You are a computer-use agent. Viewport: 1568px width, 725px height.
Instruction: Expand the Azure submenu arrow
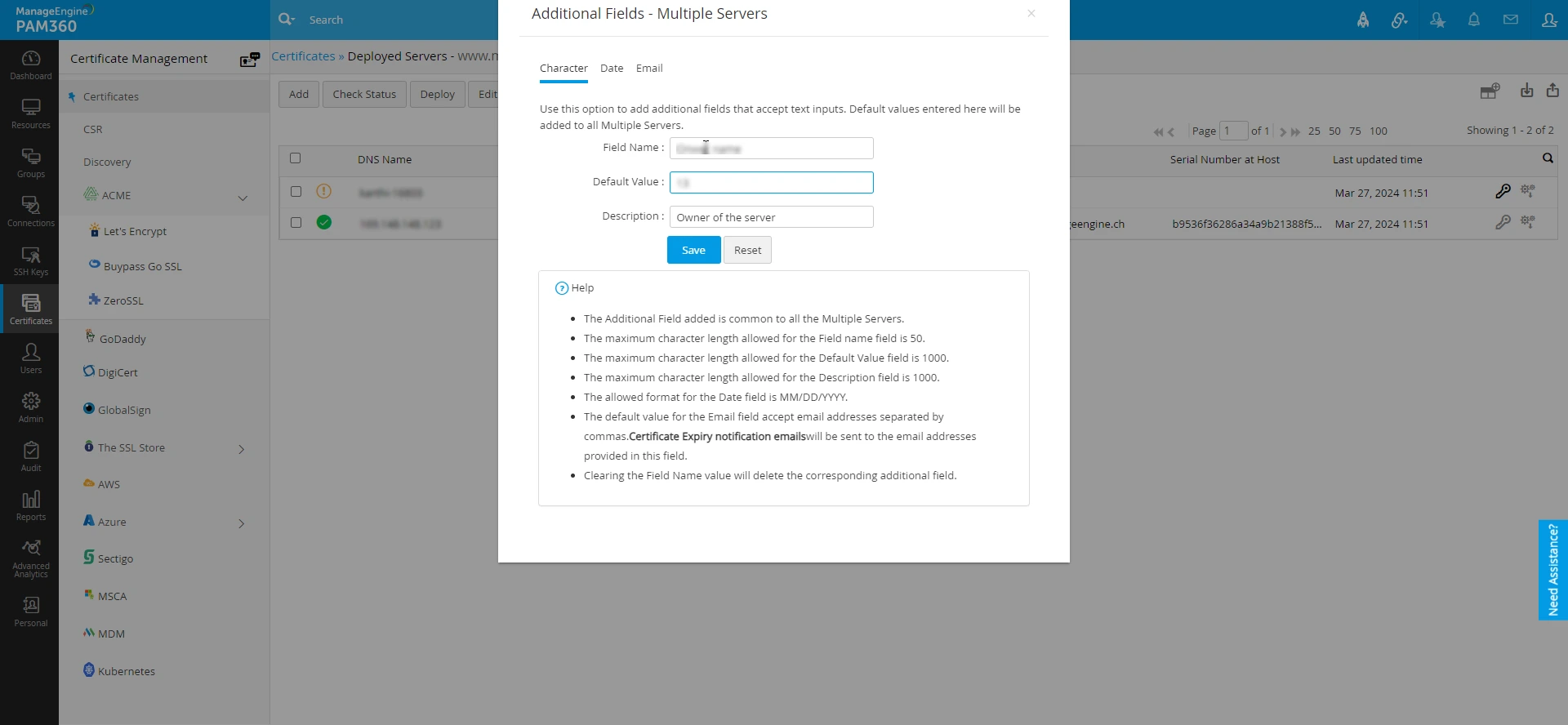click(242, 523)
